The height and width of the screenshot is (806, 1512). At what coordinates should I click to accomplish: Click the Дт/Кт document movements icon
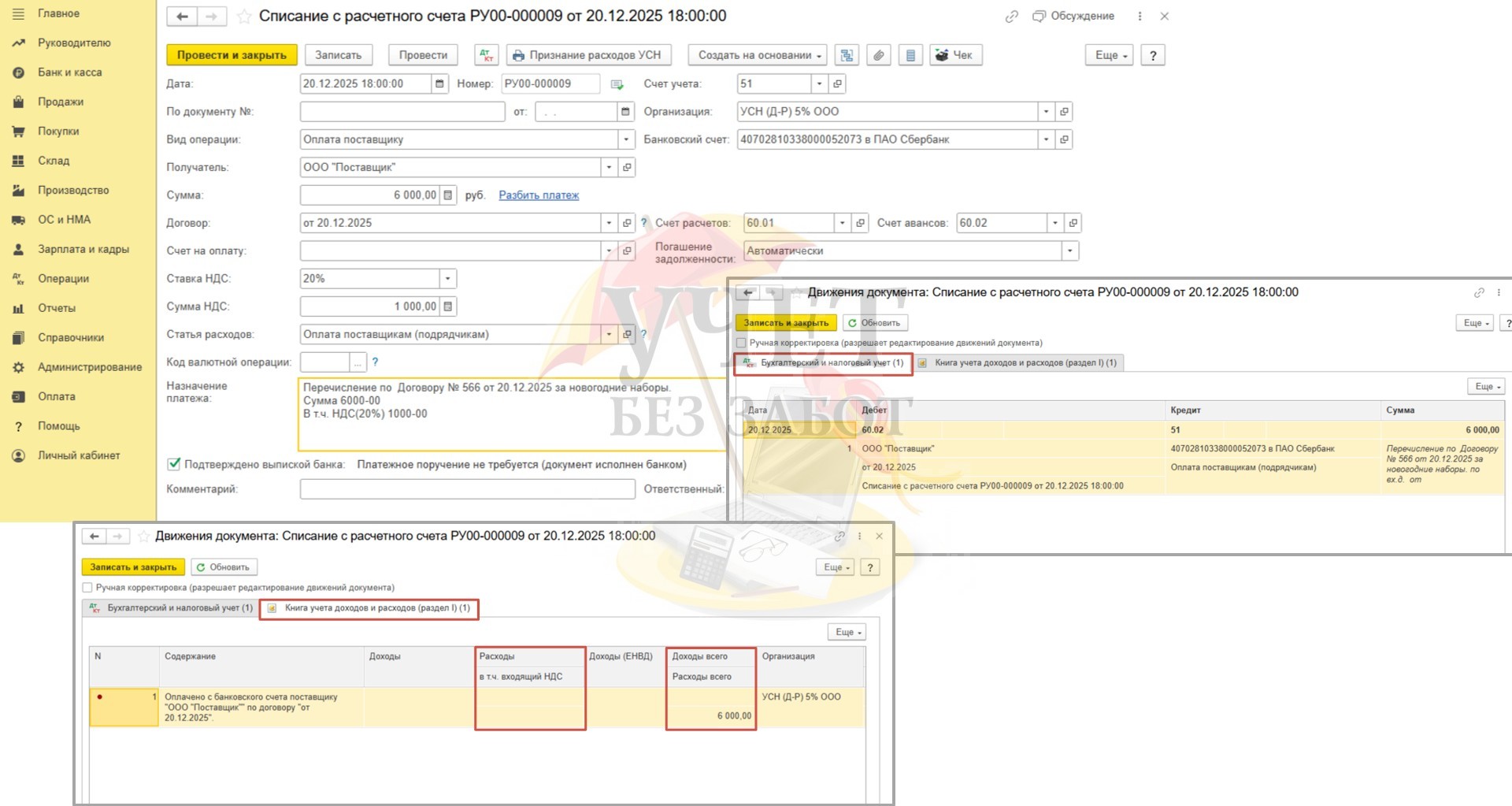(486, 55)
